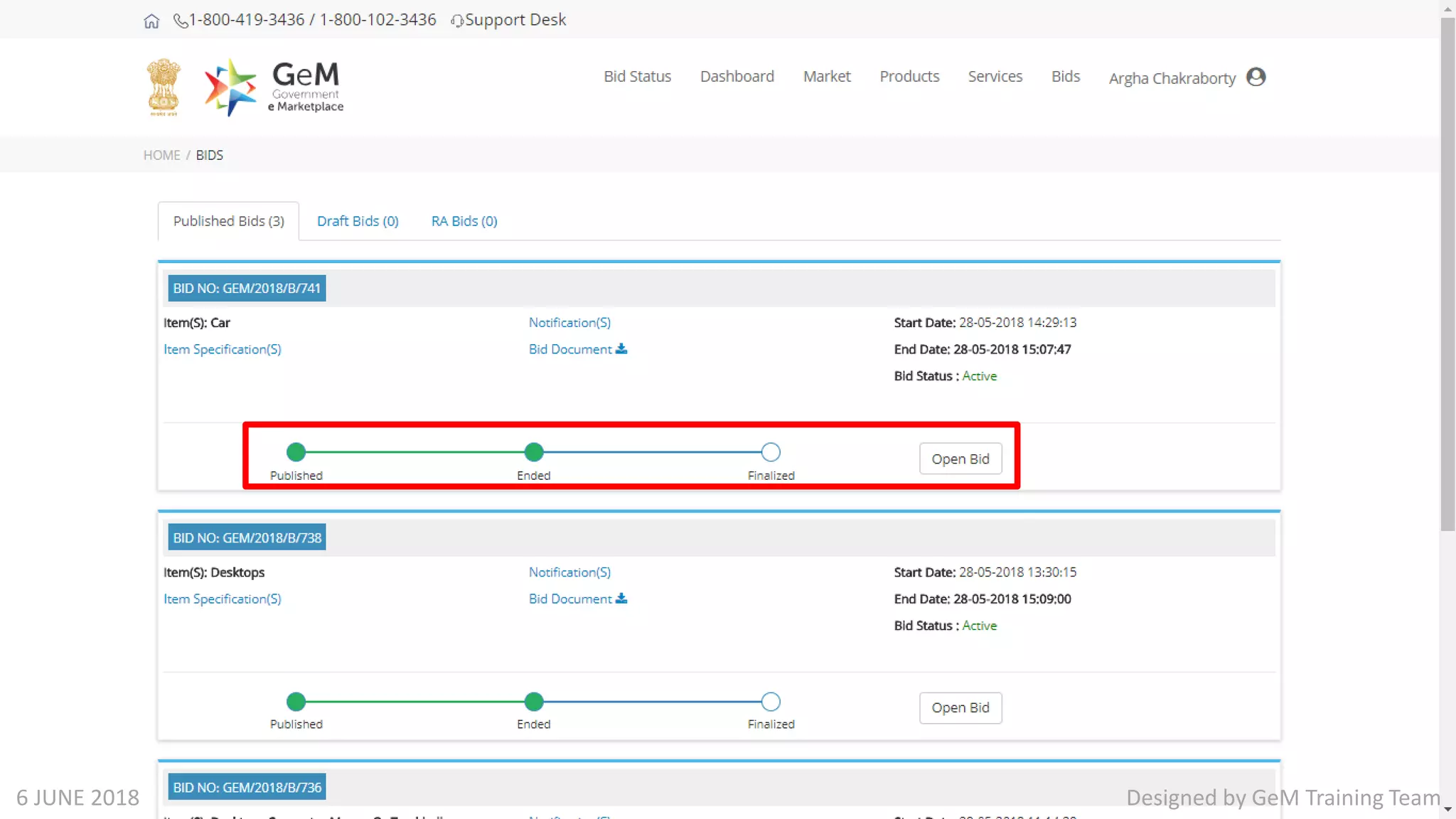Open the Bid Status menu

click(637, 76)
